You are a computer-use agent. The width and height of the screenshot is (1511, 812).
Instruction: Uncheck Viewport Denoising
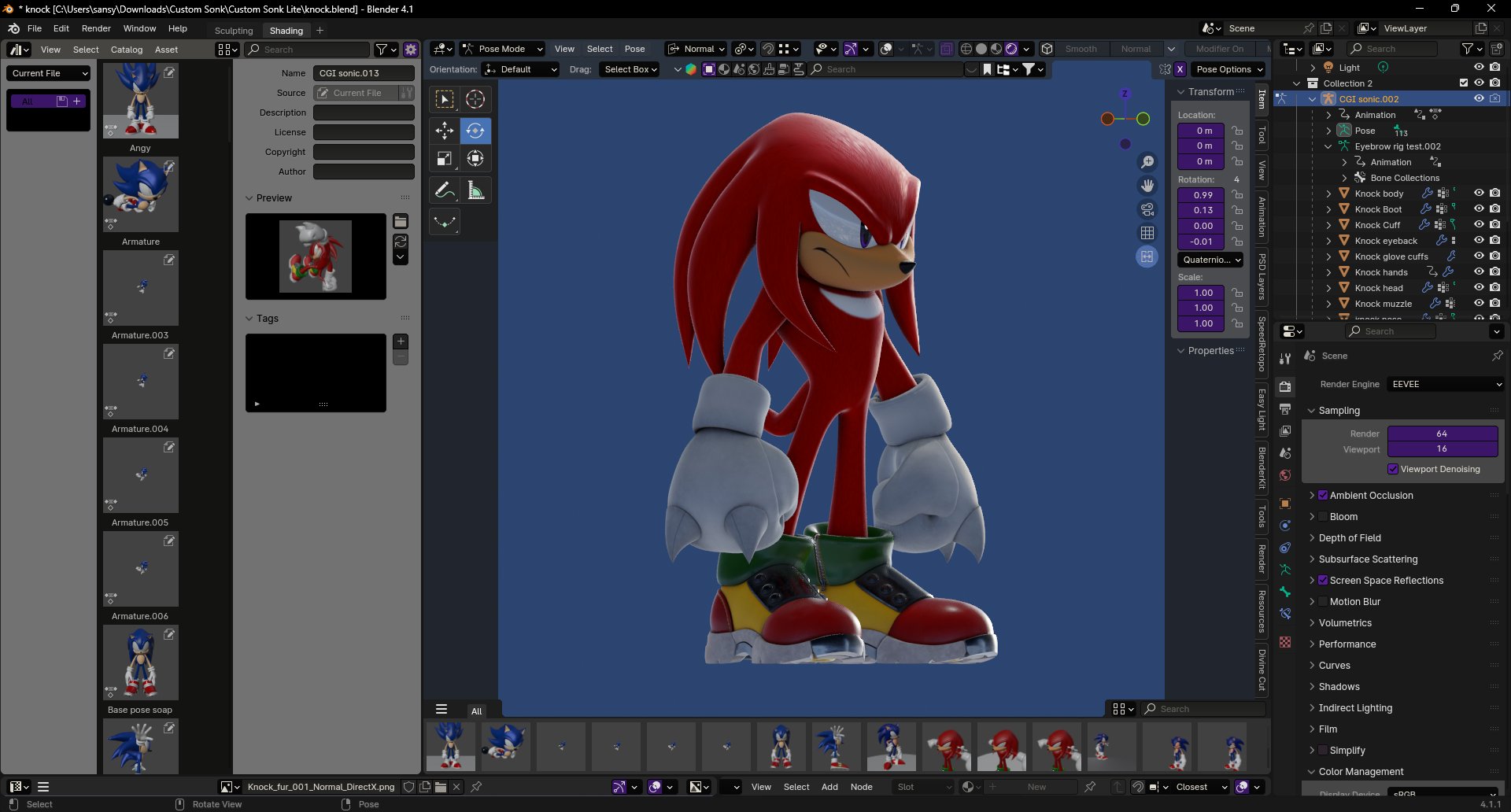pyautogui.click(x=1393, y=469)
